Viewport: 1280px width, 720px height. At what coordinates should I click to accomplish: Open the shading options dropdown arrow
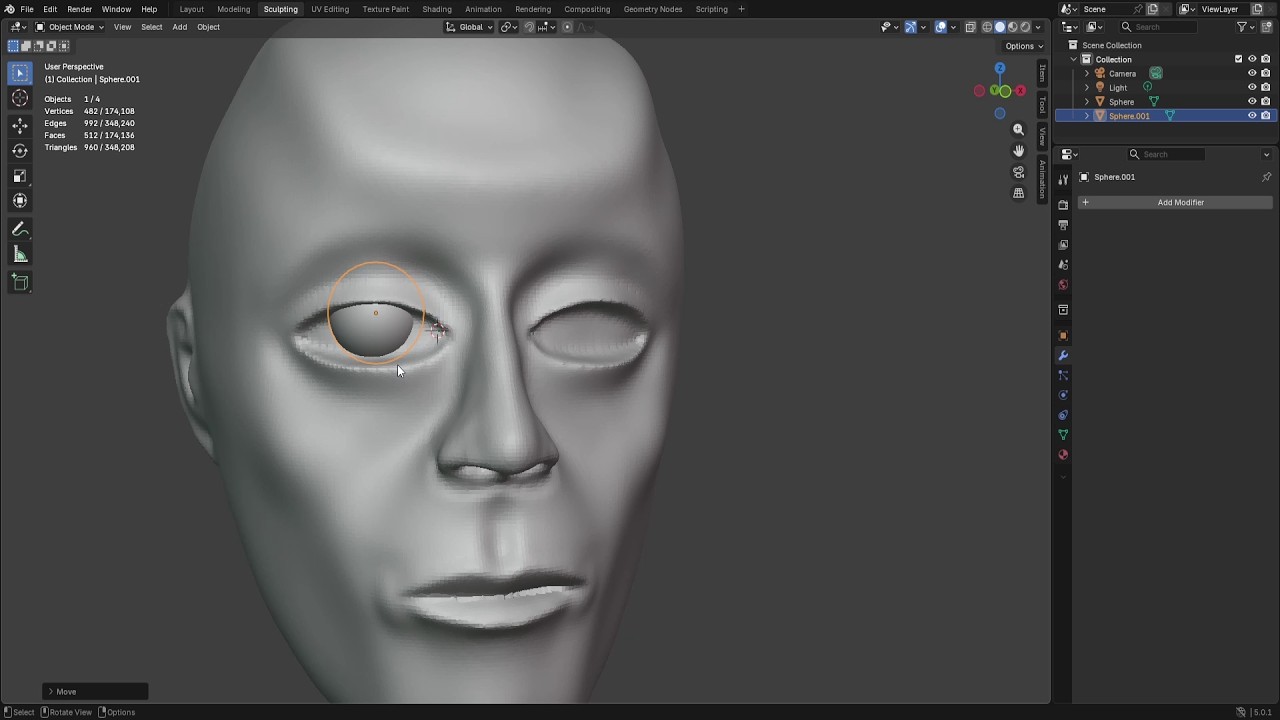point(1038,27)
